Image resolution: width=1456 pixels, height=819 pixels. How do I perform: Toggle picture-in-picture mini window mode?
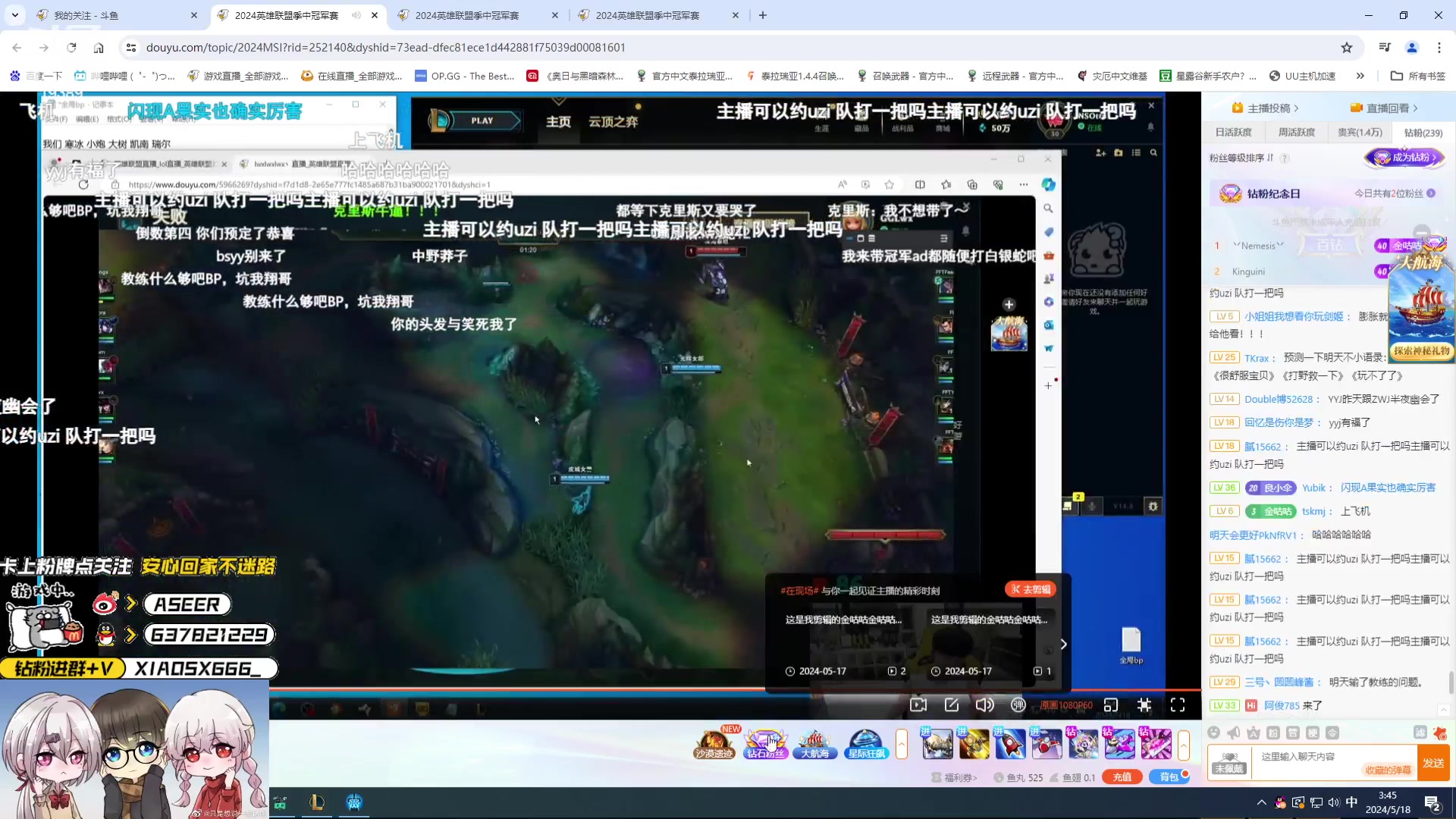click(1111, 705)
